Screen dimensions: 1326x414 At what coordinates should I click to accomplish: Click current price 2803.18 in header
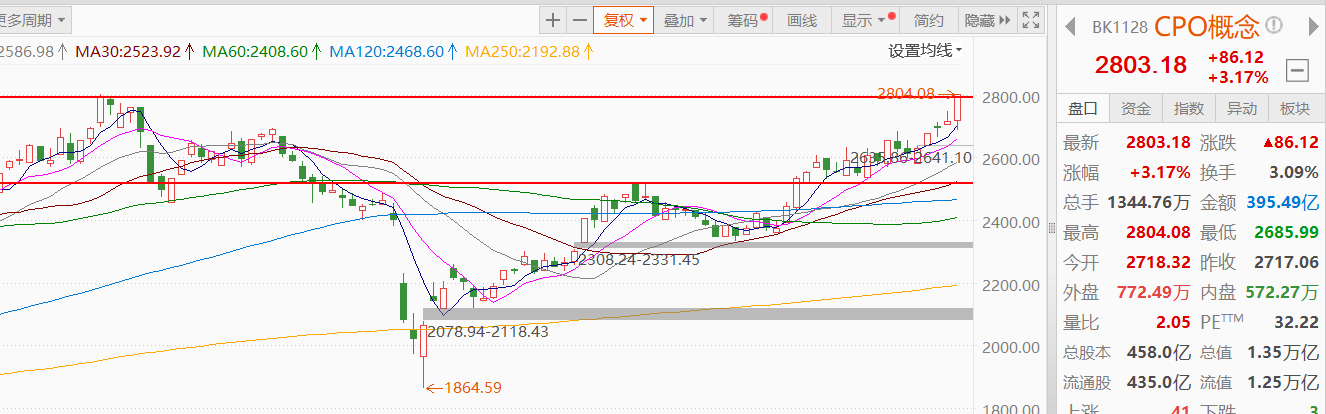1140,66
